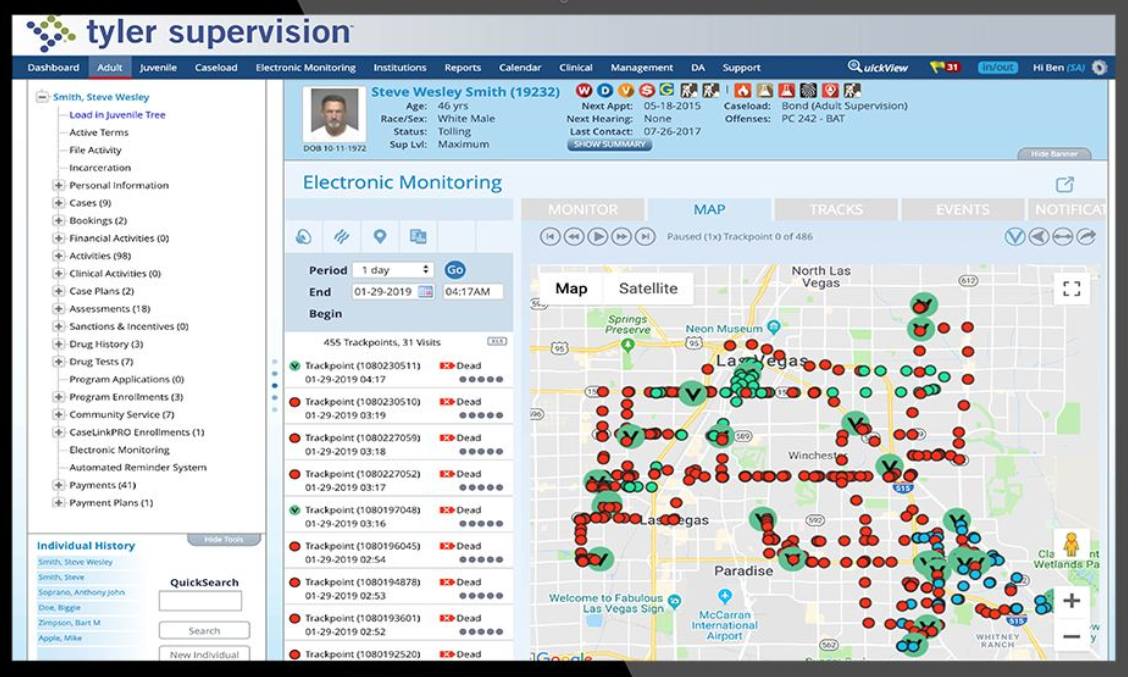Select the map pin marker icon

point(378,236)
